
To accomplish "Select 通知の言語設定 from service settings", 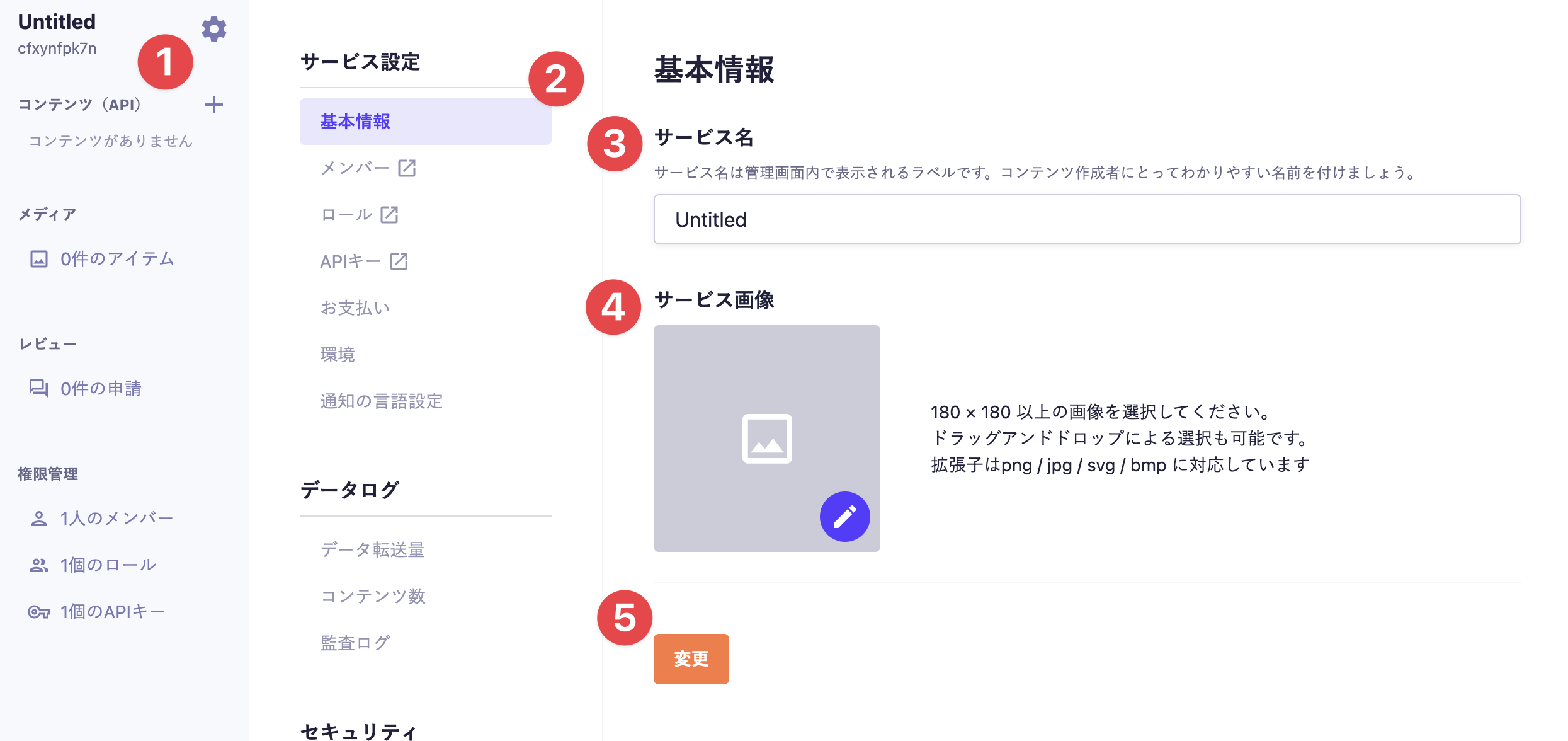I will (x=381, y=401).
